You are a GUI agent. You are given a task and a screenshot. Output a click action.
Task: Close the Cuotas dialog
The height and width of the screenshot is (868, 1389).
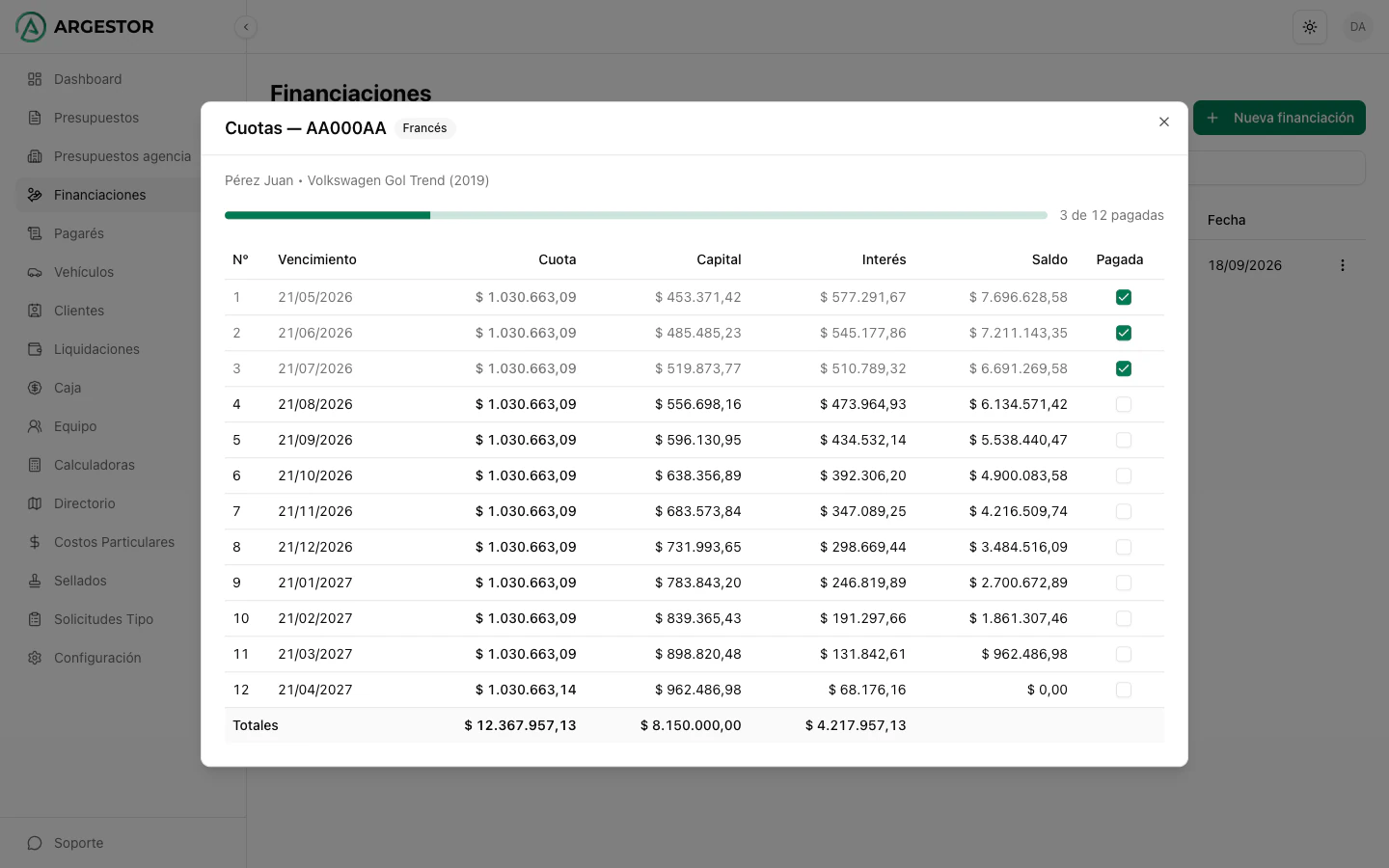pyautogui.click(x=1164, y=122)
